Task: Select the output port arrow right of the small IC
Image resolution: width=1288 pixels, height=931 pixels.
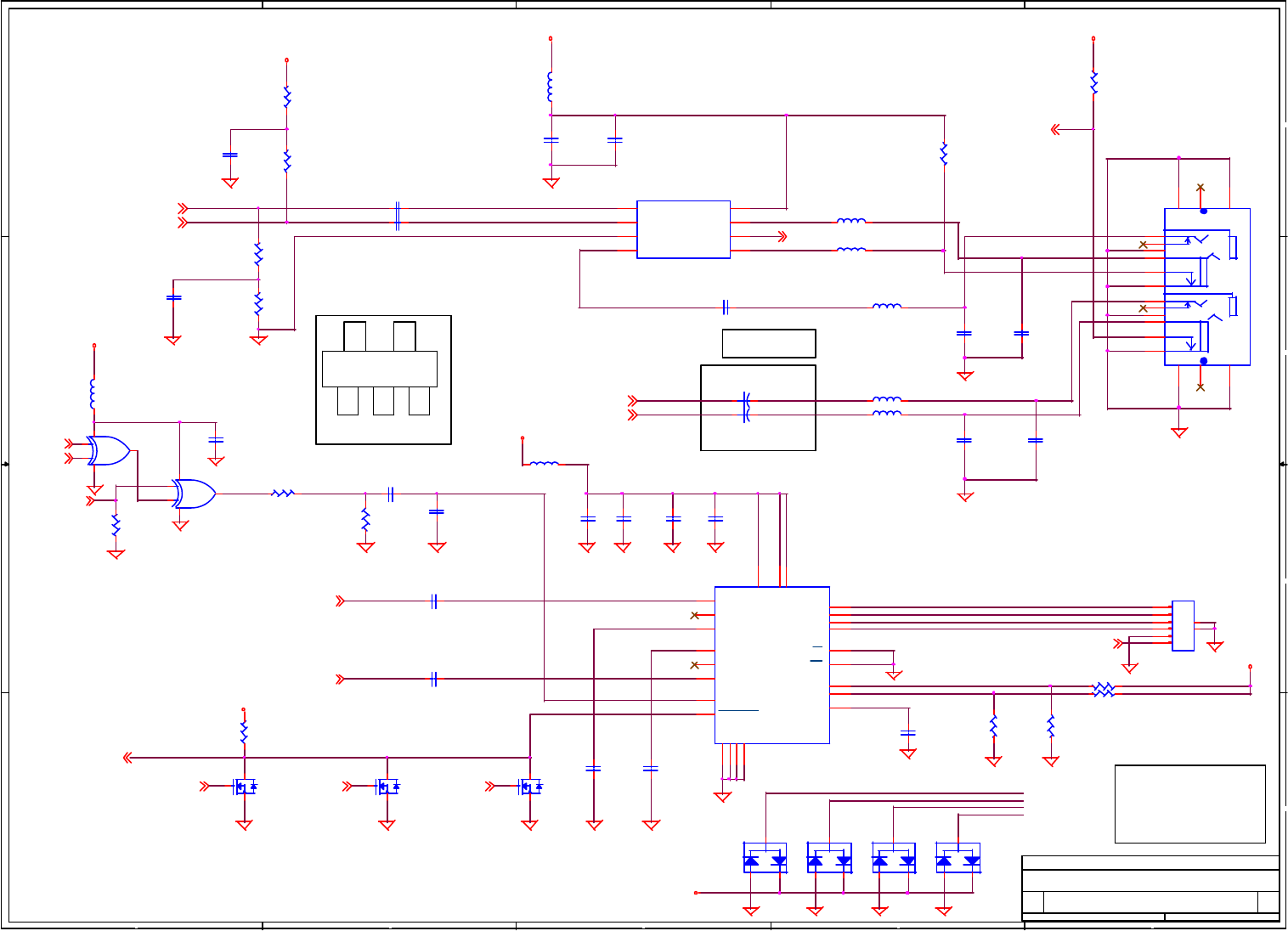Action: click(782, 237)
